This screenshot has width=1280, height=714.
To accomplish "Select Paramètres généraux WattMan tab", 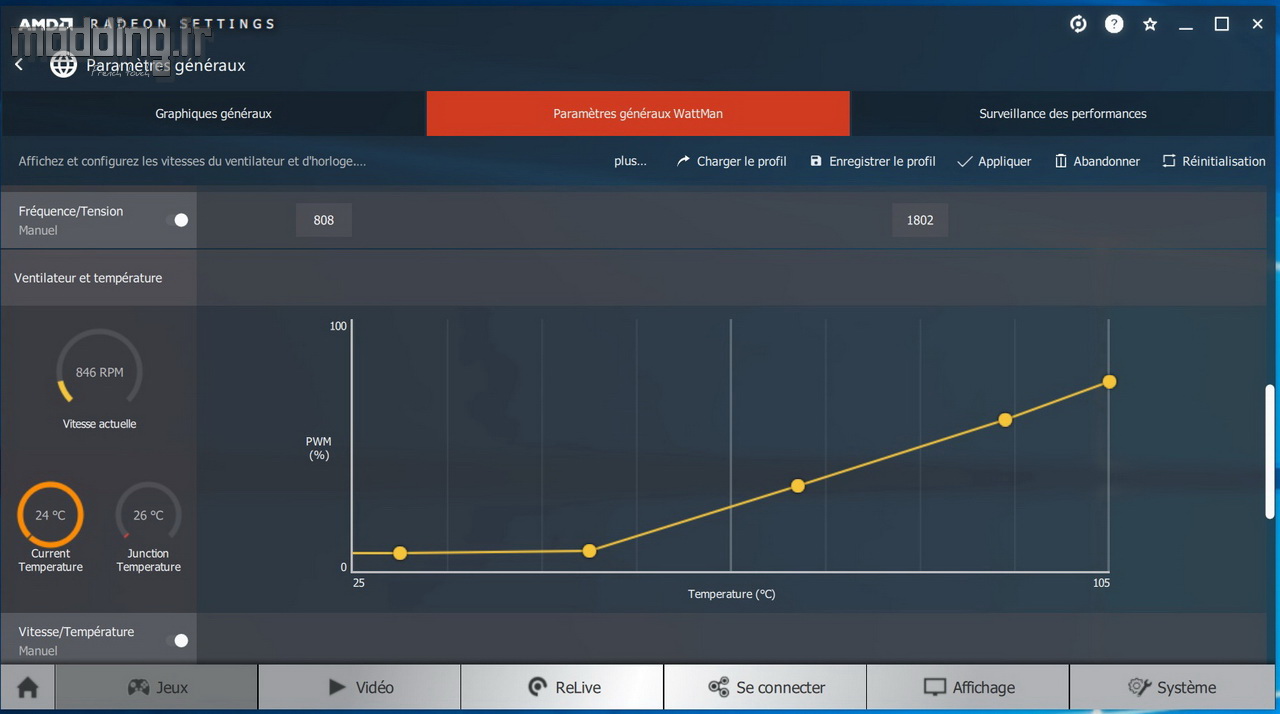I will point(638,114).
